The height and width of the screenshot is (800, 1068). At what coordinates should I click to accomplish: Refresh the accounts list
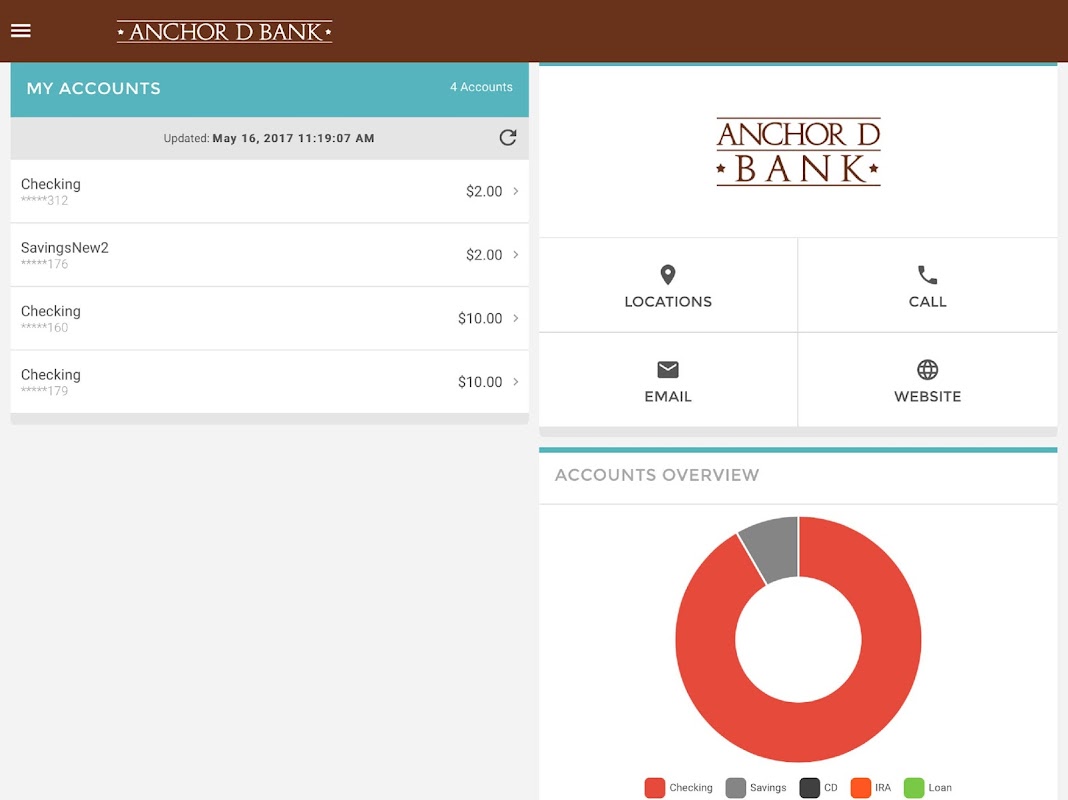[x=507, y=138]
